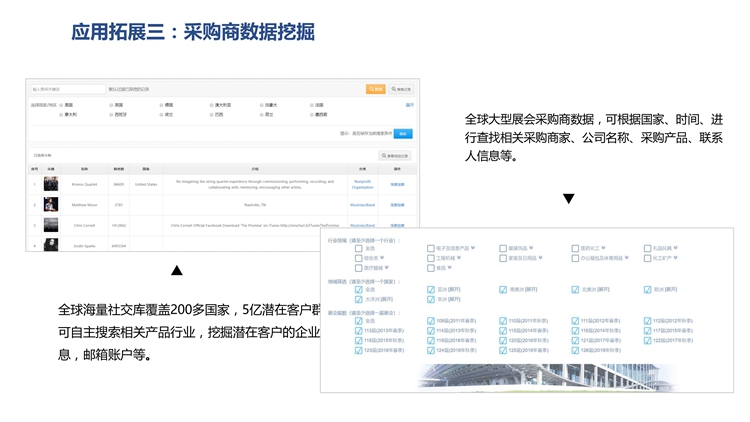750x422 pixels.
Task: Click the keyword search input field
Action: [x=66, y=89]
